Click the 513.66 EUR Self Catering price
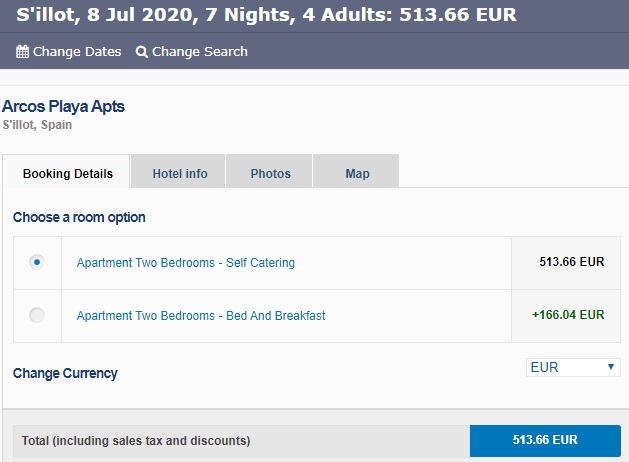Image resolution: width=629 pixels, height=462 pixels. pos(572,262)
